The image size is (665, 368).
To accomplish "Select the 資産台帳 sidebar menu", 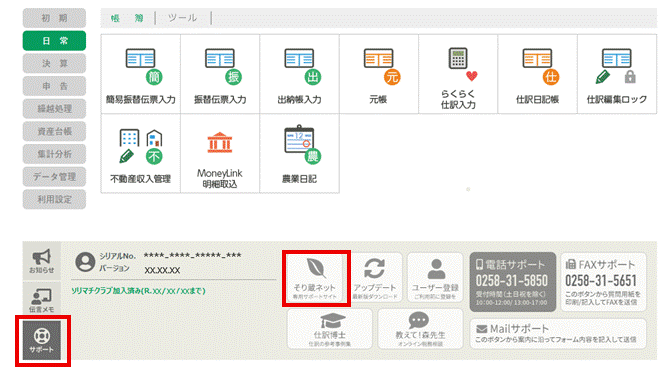I will click(x=54, y=131).
